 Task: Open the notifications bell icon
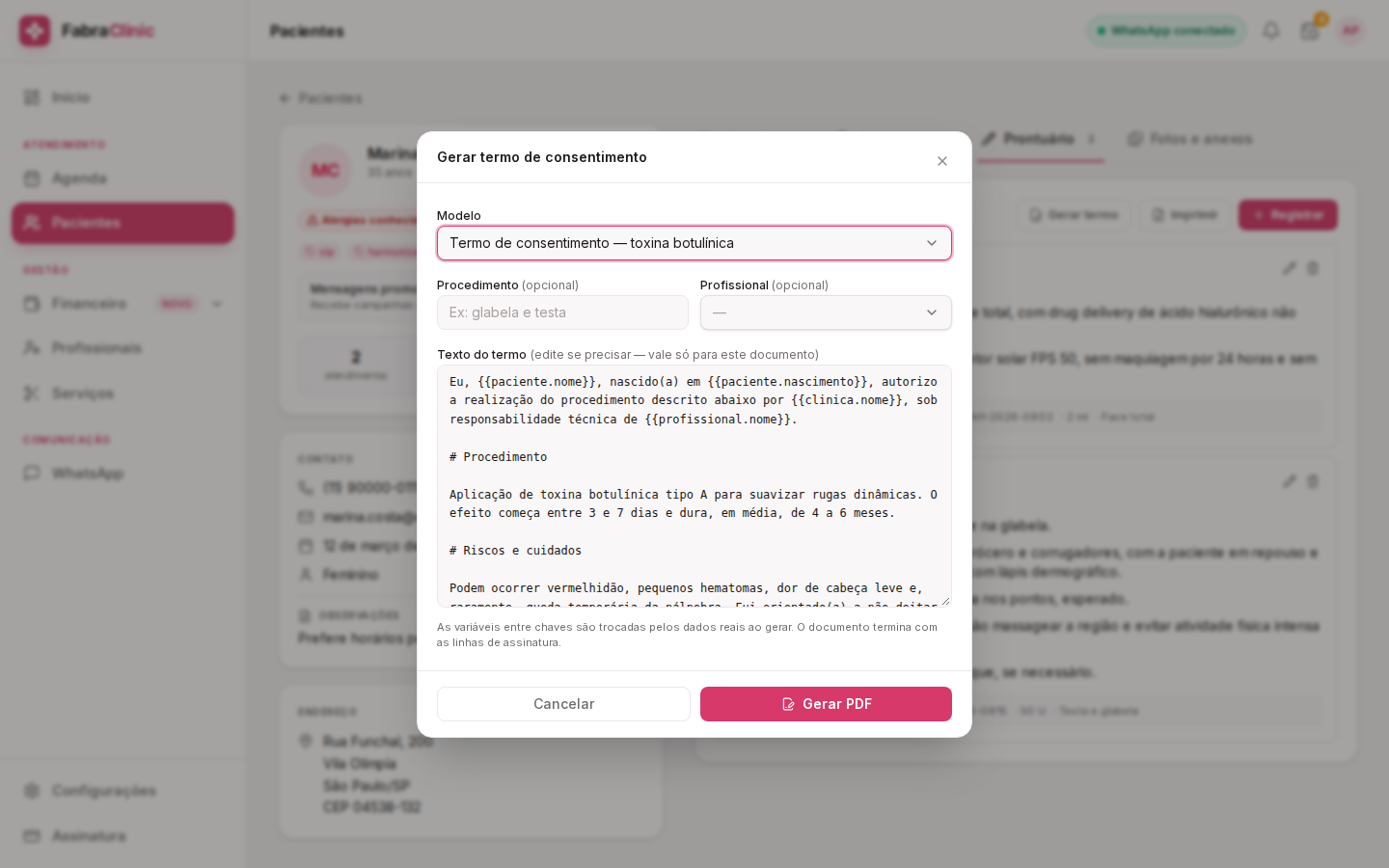coord(1271,31)
